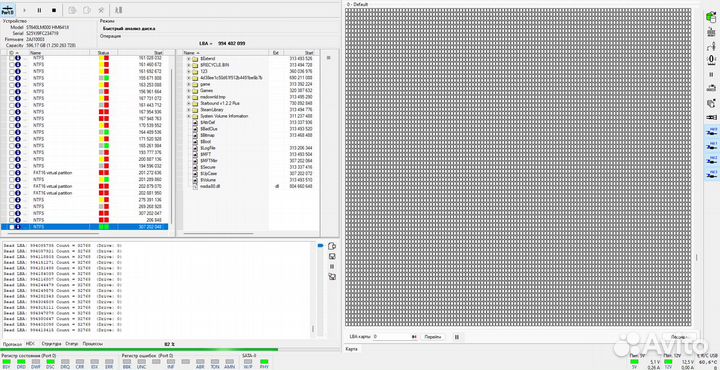Image resolution: width=720 pixels, height=370 pixels.
Task: Select the $LogFile entry
Action: point(208,148)
